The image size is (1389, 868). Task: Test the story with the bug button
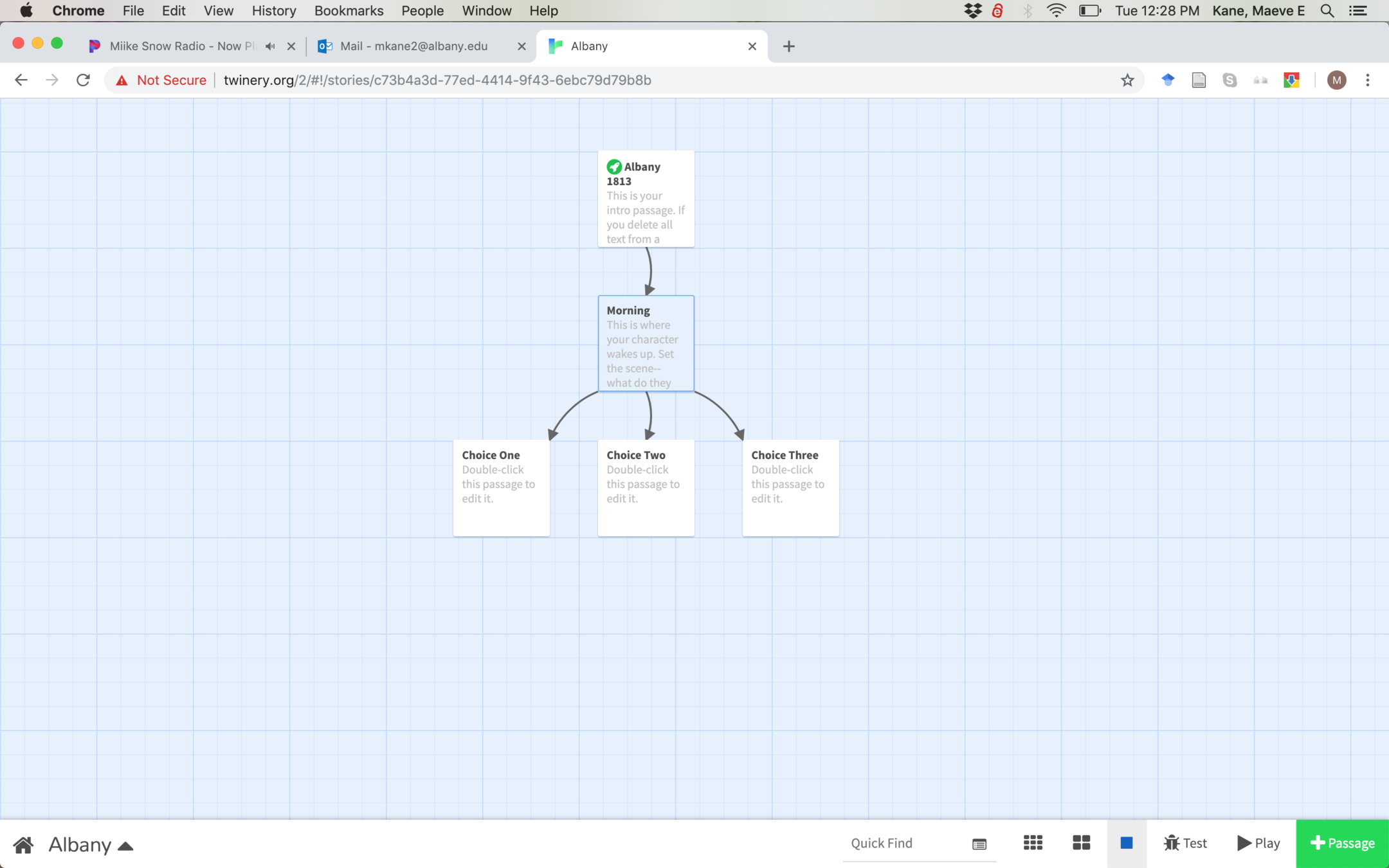click(x=1185, y=843)
